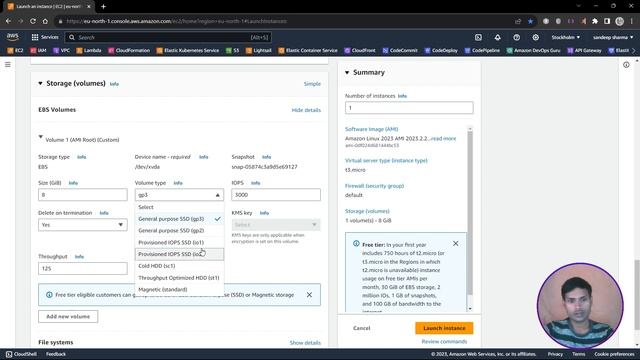640x360 pixels.
Task: Choose Magnetic (standard) option
Action: tap(179, 289)
